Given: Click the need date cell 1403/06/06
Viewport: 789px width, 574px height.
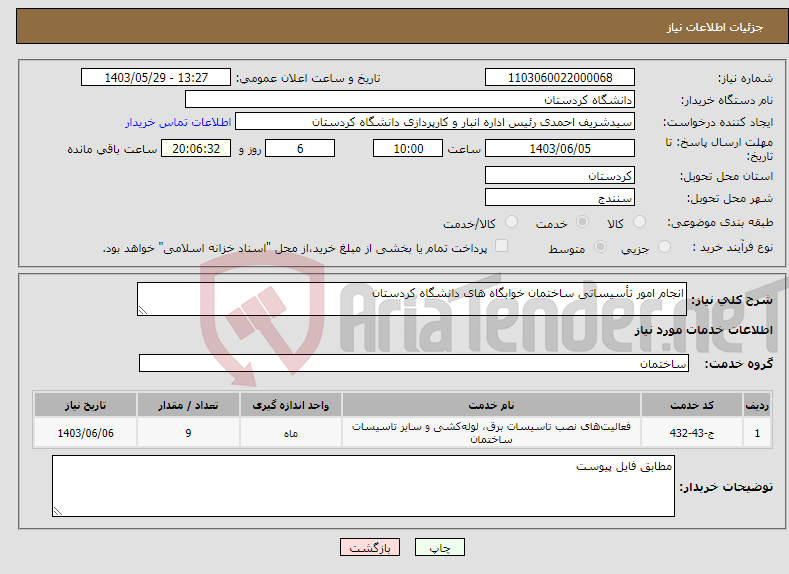Looking at the screenshot, I should (x=85, y=433).
